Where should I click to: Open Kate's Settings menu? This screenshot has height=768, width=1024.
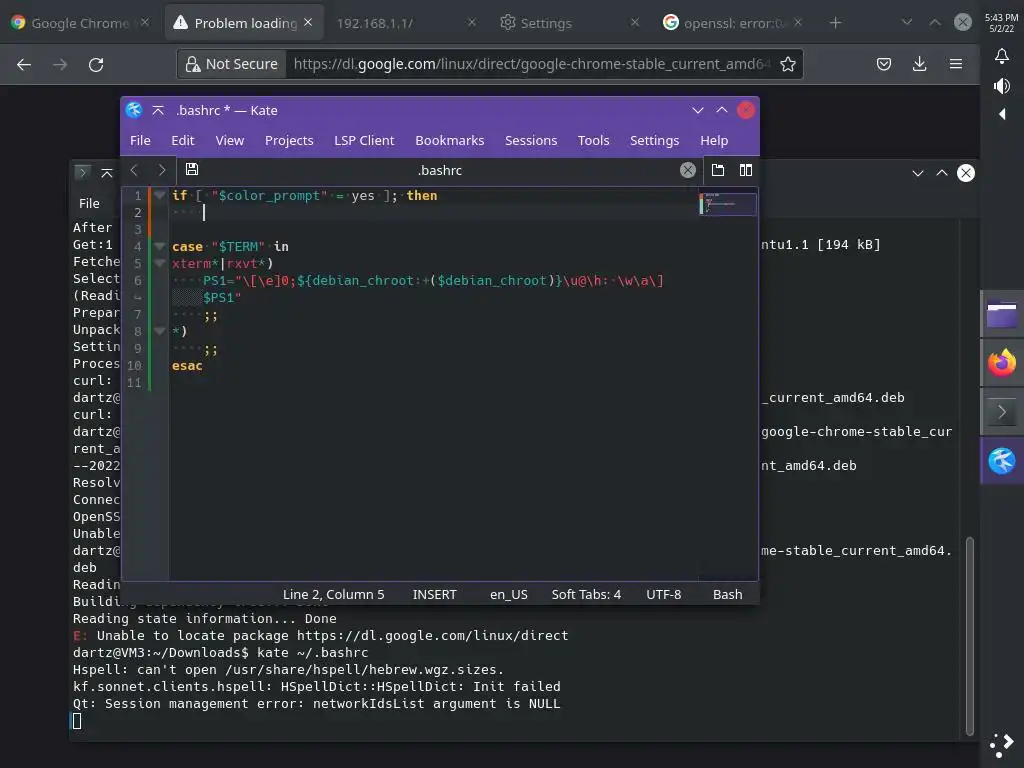coord(654,140)
